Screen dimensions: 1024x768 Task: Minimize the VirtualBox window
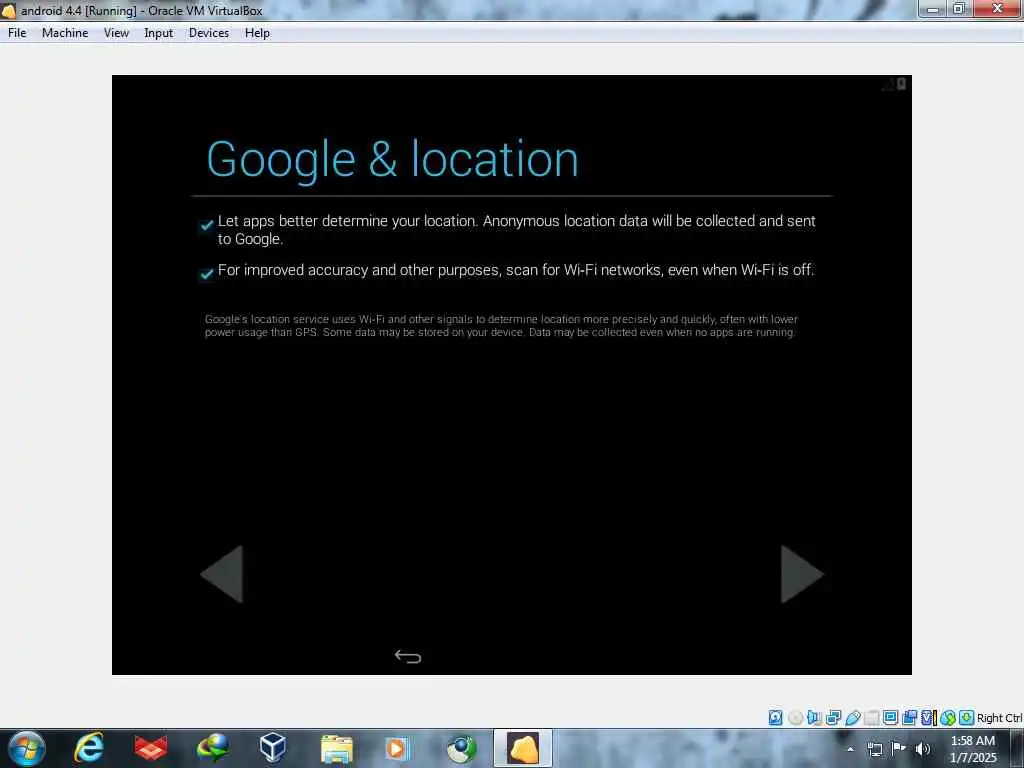point(932,9)
